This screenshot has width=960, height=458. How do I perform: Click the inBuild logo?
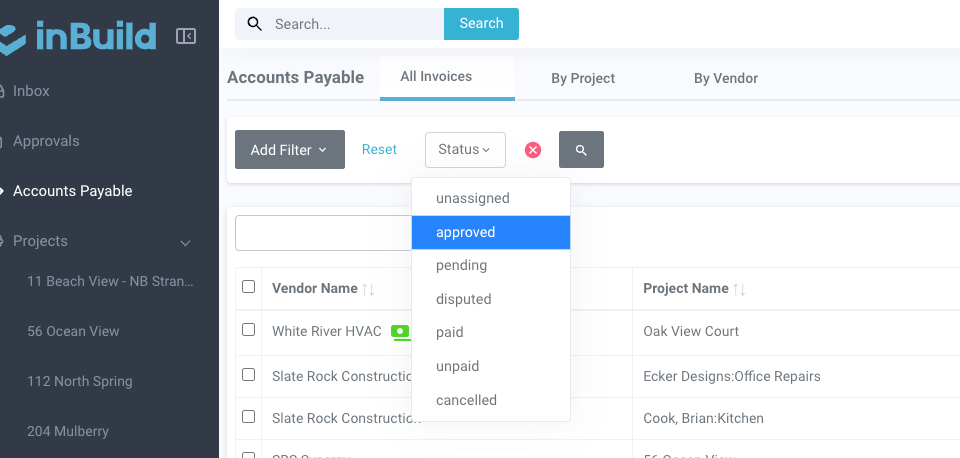point(78,36)
